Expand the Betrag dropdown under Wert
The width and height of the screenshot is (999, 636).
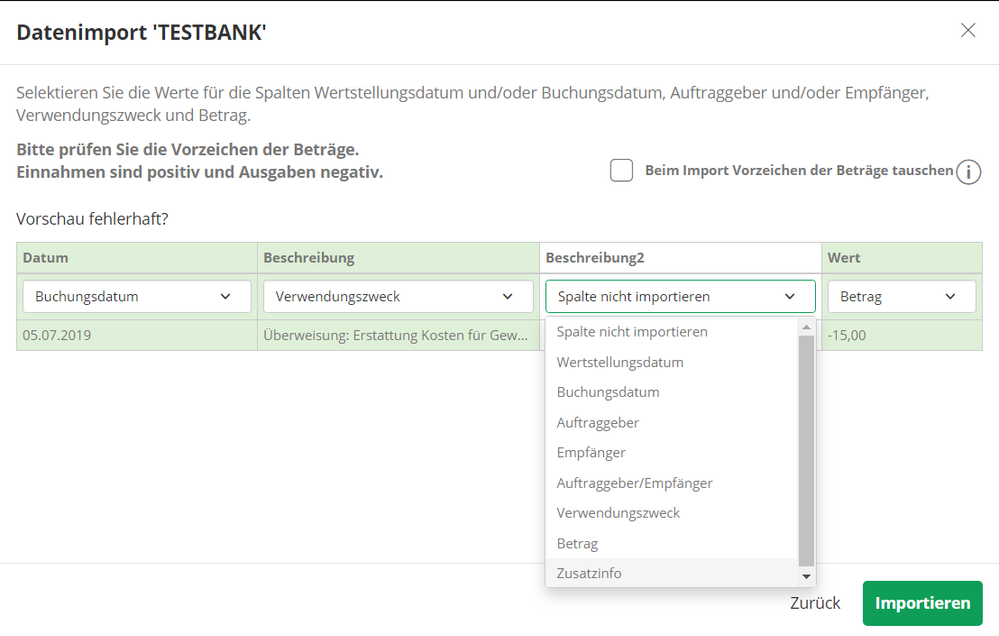(x=901, y=297)
